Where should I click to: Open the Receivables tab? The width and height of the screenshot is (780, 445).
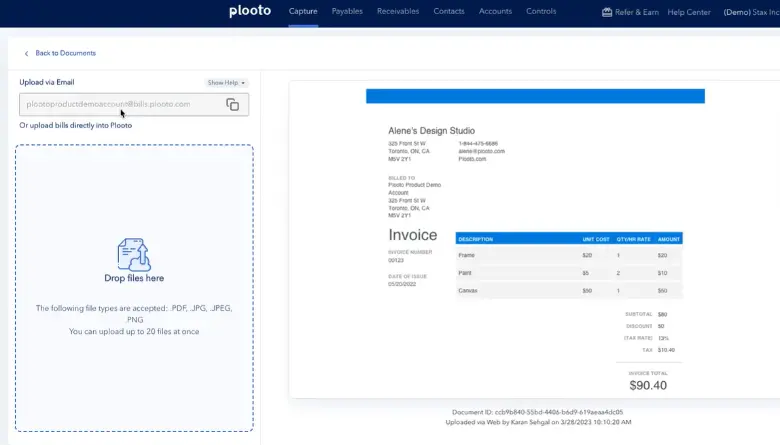pyautogui.click(x=398, y=11)
